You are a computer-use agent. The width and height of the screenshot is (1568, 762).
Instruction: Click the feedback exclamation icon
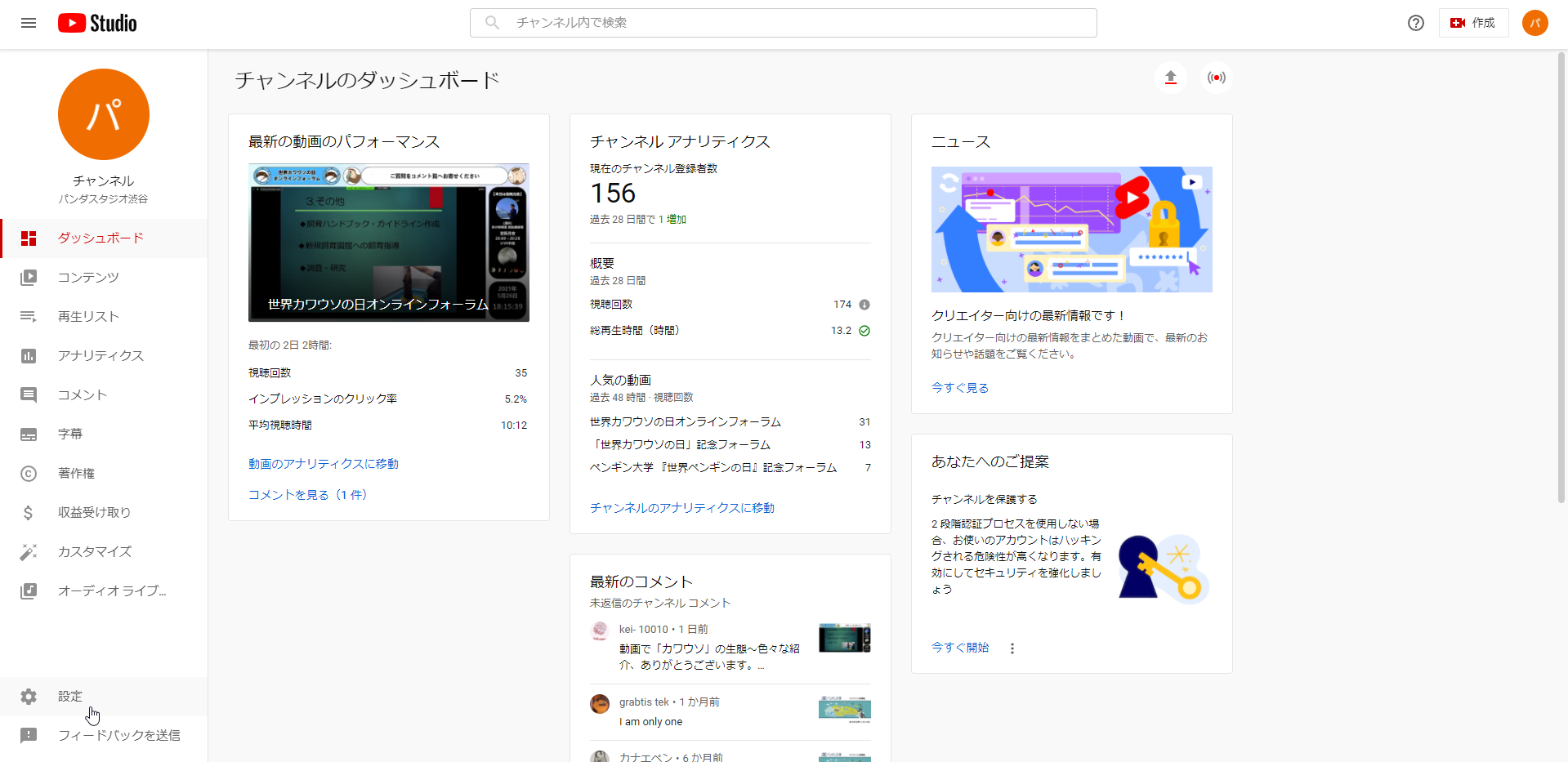click(29, 736)
